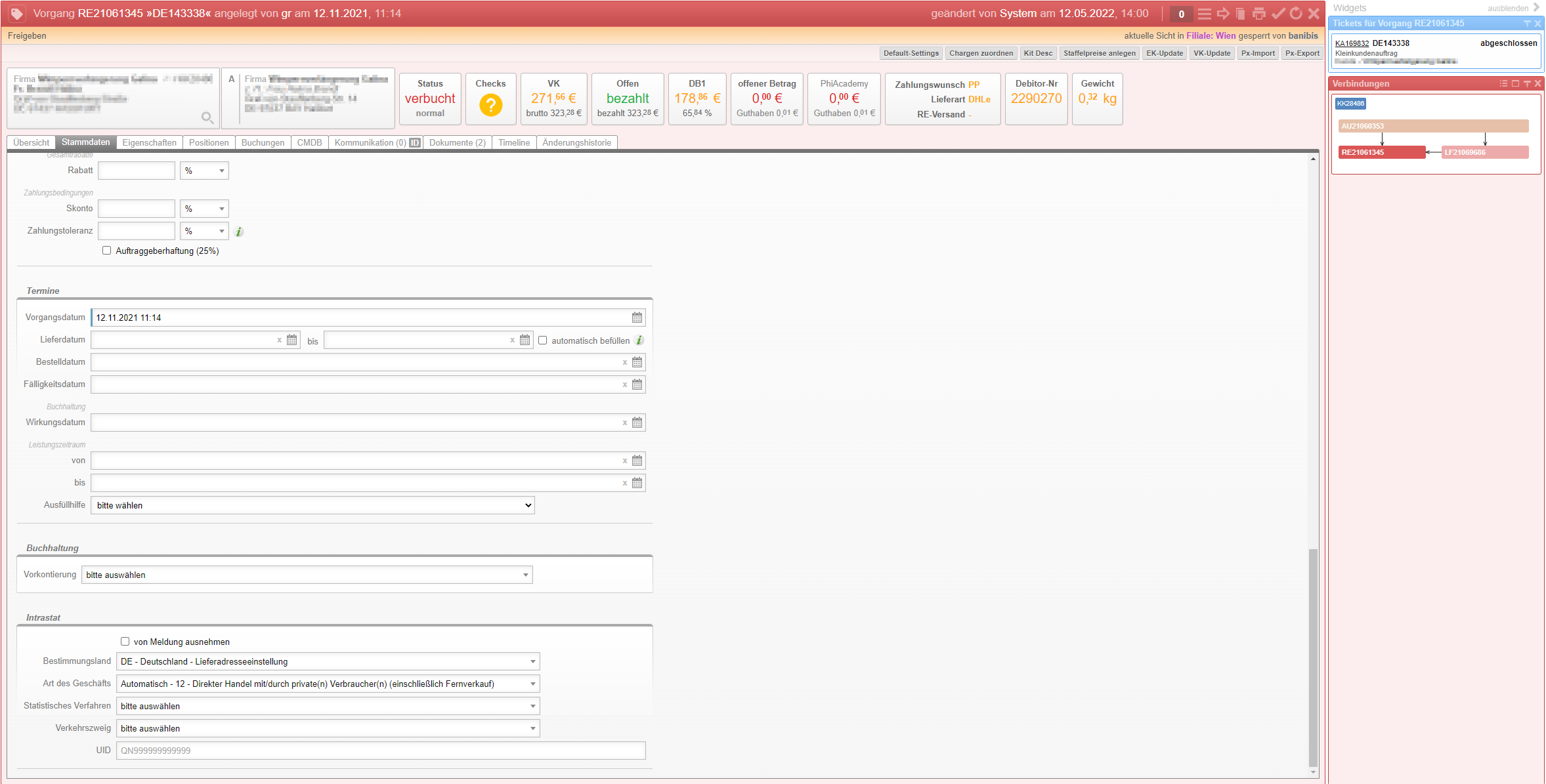The width and height of the screenshot is (1546, 784).
Task: Click the print icon in title bar
Action: pyautogui.click(x=1259, y=14)
